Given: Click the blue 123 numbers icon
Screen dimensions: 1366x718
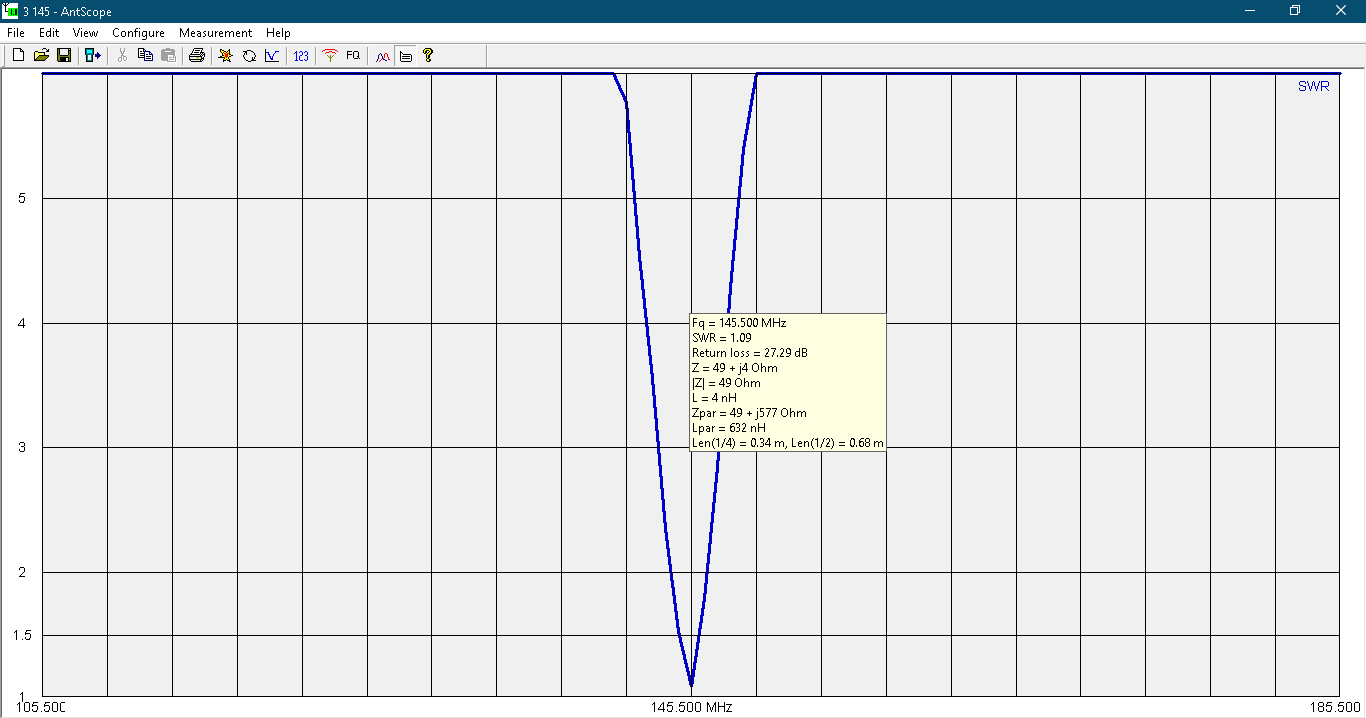Looking at the screenshot, I should click(x=301, y=56).
